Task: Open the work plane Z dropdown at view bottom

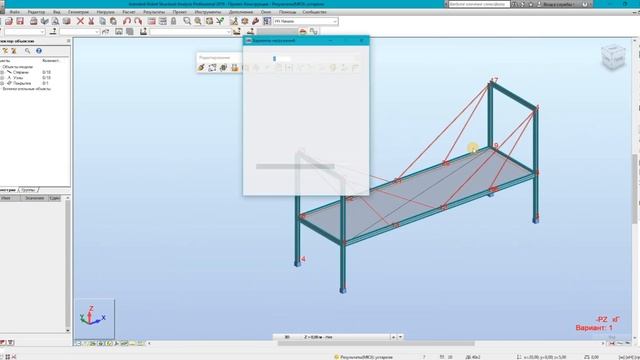Action: tap(400, 337)
